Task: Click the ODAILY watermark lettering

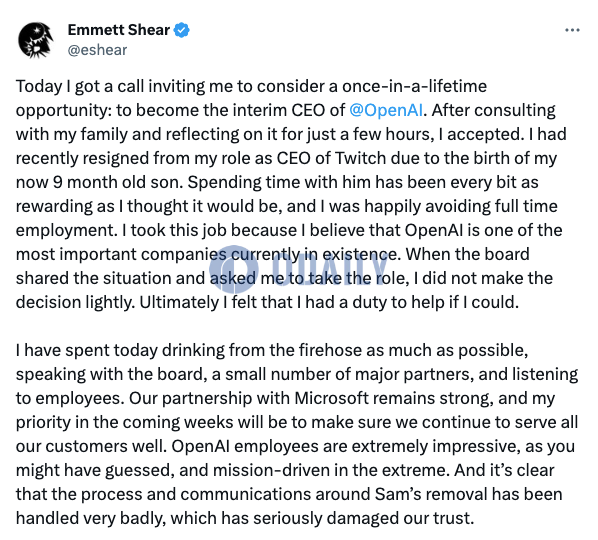Action: pyautogui.click(x=325, y=269)
